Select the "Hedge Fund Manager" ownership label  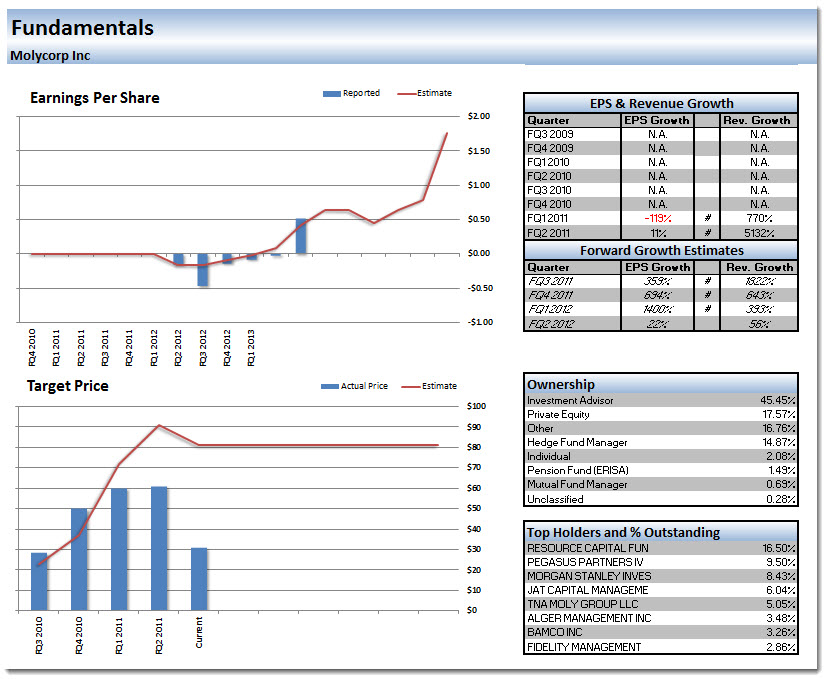577,443
